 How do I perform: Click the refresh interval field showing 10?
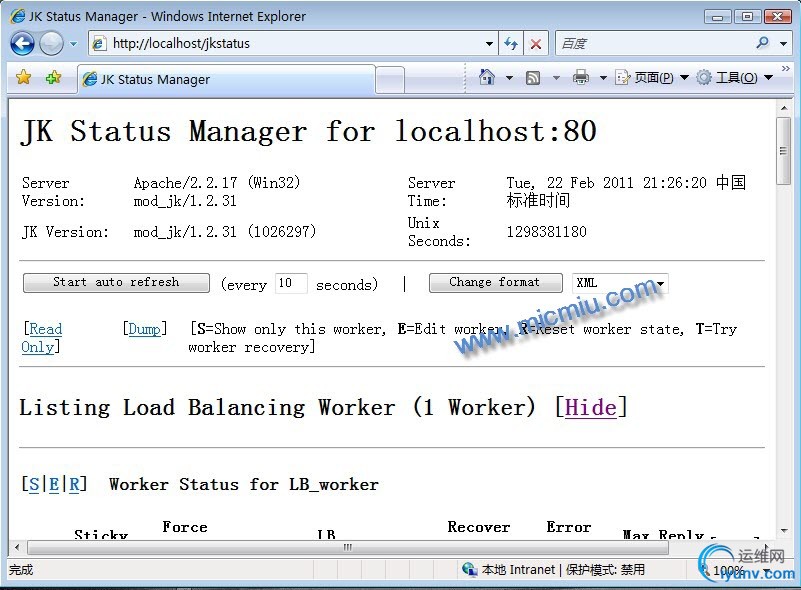[291, 284]
